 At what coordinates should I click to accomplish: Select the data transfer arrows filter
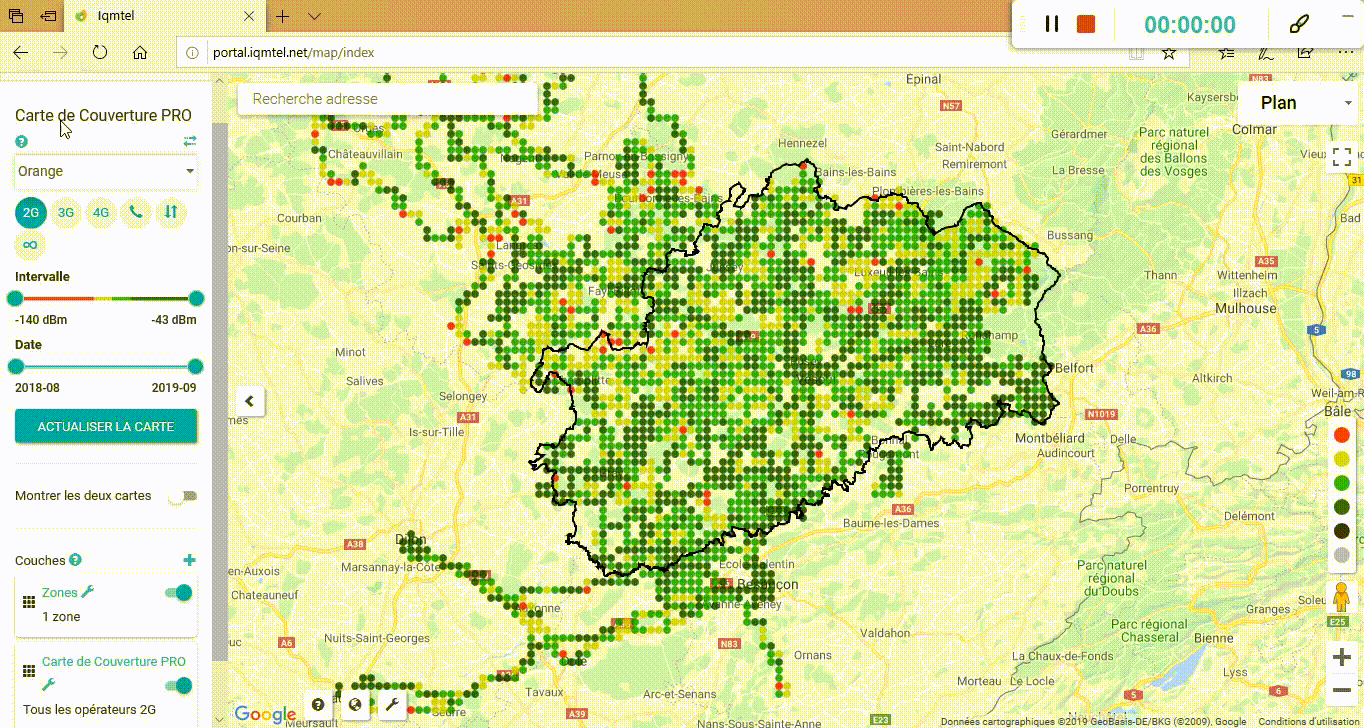pyautogui.click(x=171, y=212)
